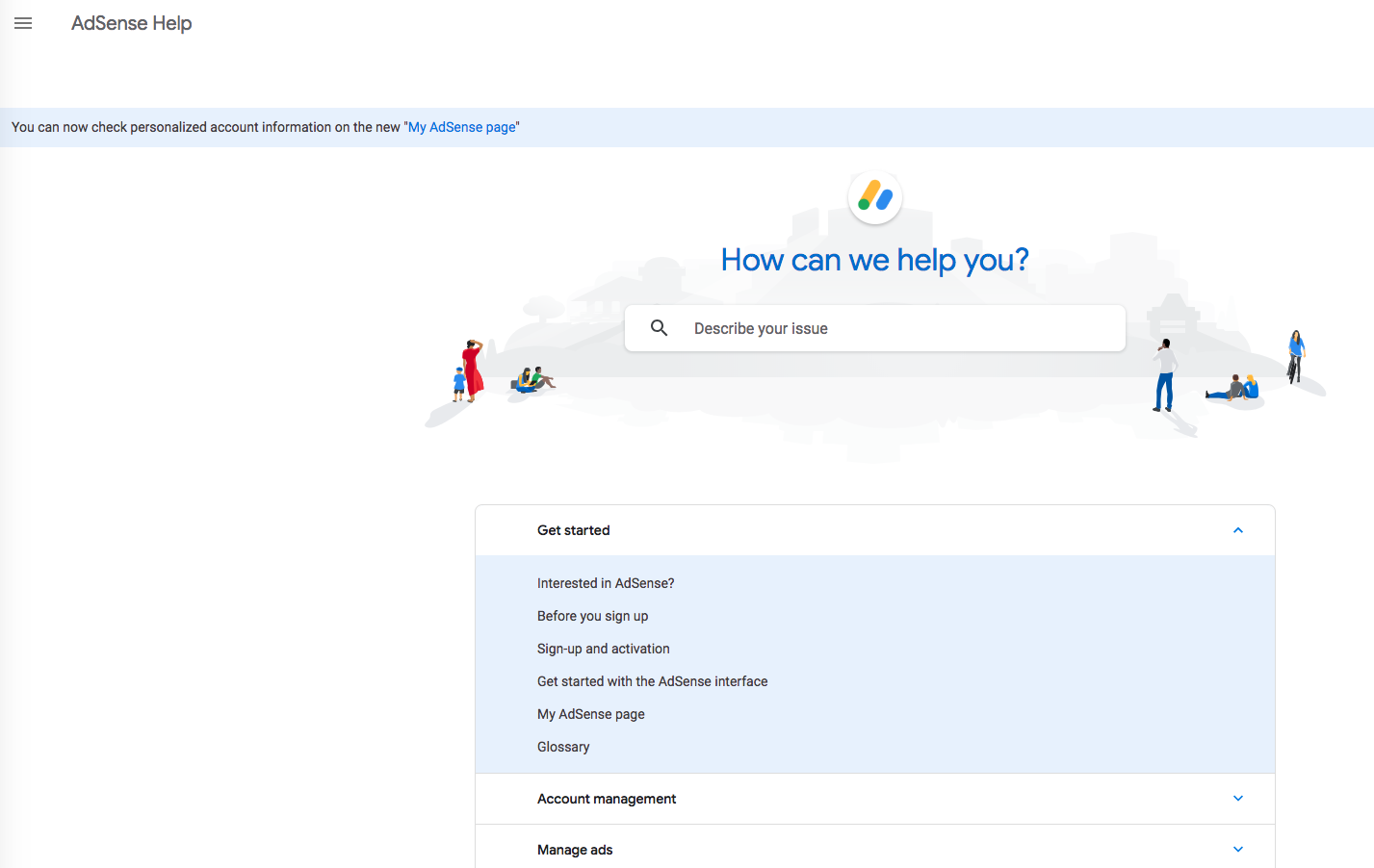Expand Account management section chevron
The height and width of the screenshot is (868, 1374).
tap(1238, 799)
